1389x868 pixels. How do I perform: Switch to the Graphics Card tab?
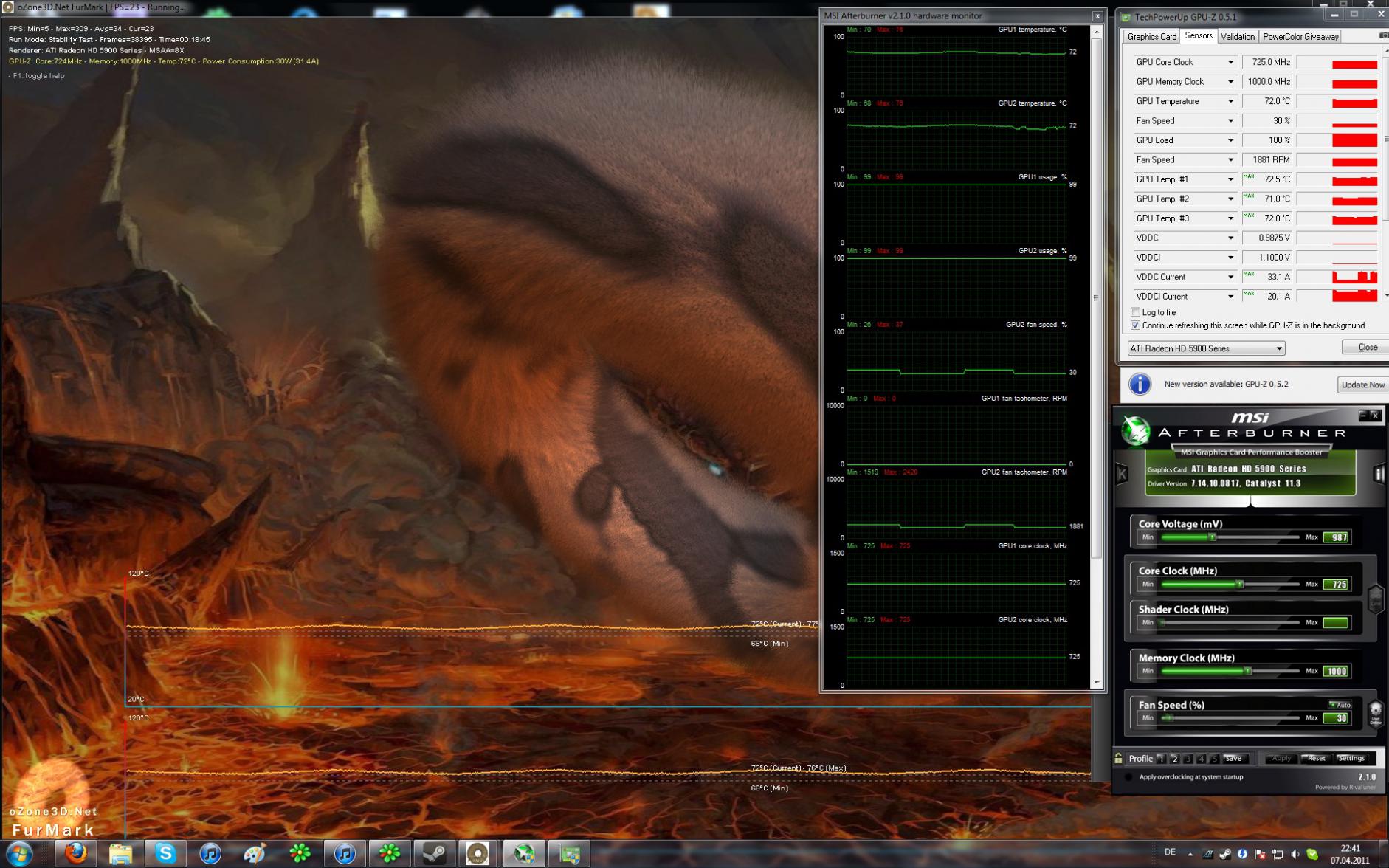[1151, 37]
